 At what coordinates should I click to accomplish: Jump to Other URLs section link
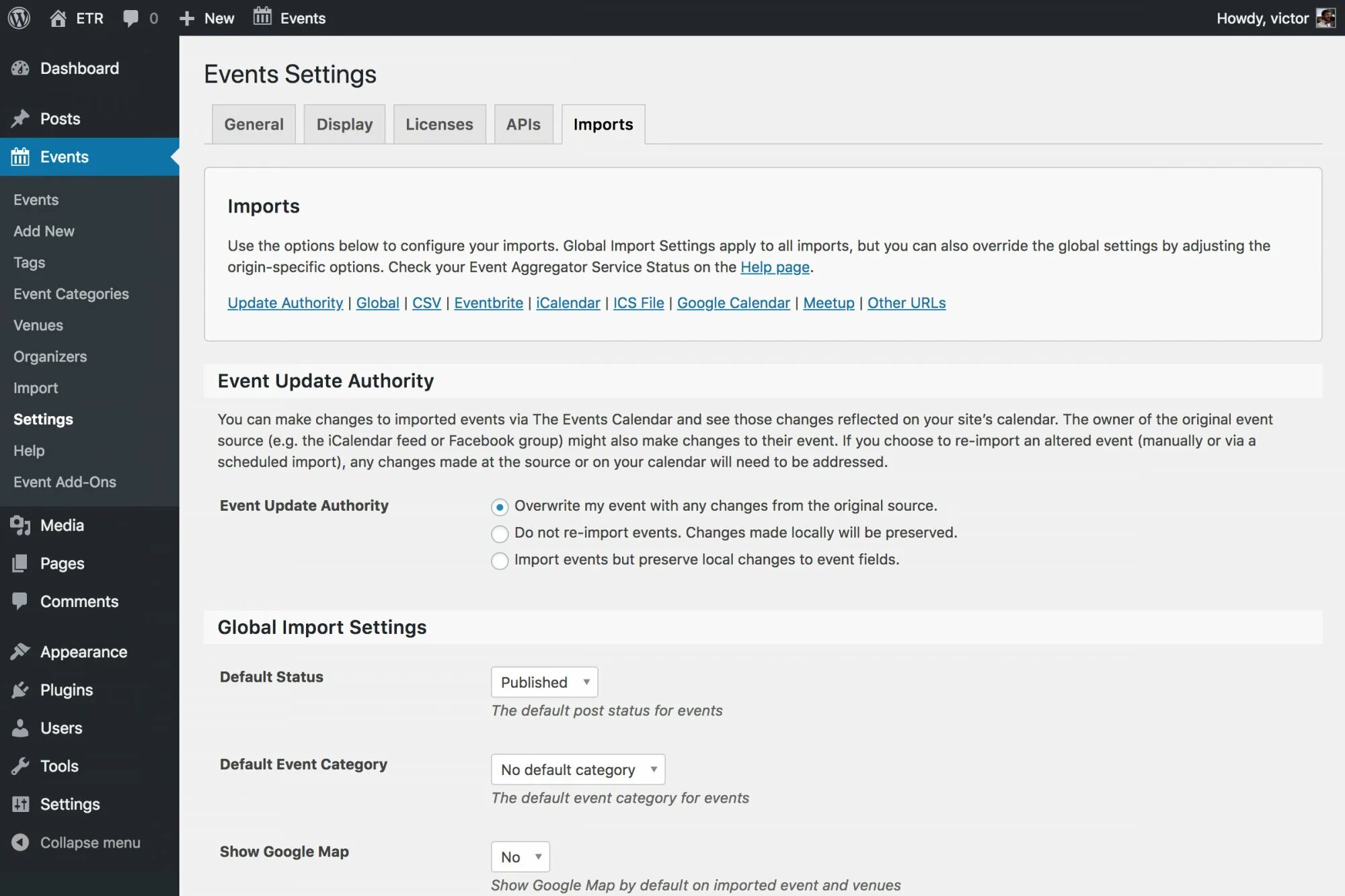pos(906,303)
